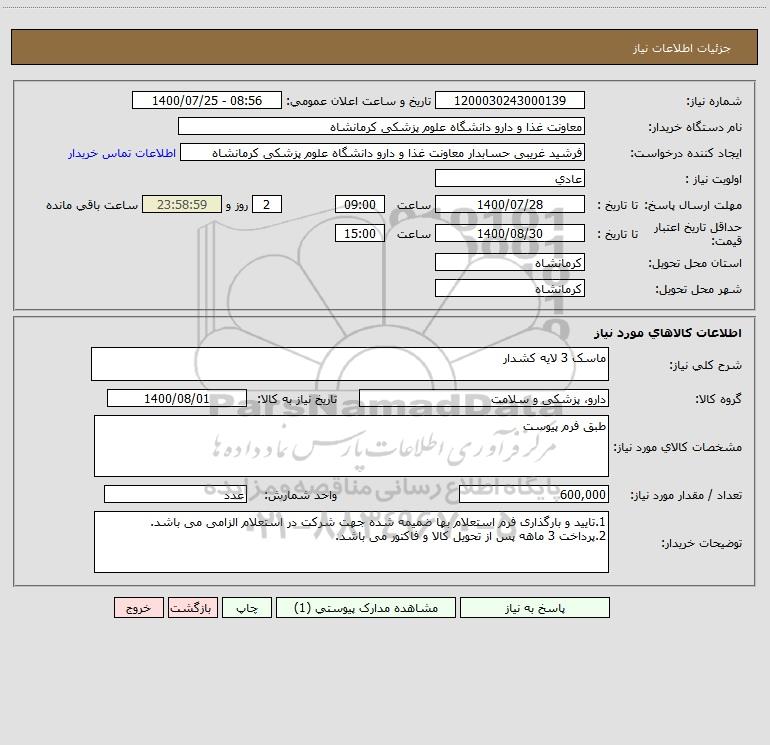Click price validity date 1400/08/30
Screen dimensions: 770x745
pos(510,233)
